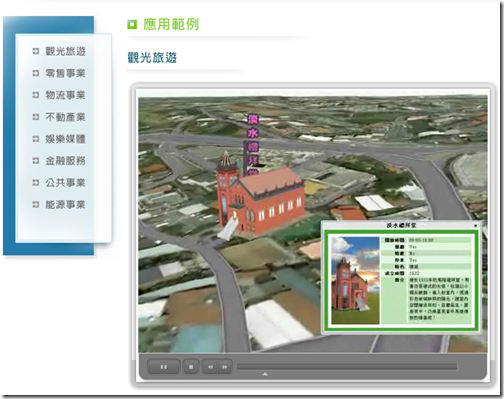Rewind the video with double-left arrows
This screenshot has width=504, height=399.
[210, 367]
